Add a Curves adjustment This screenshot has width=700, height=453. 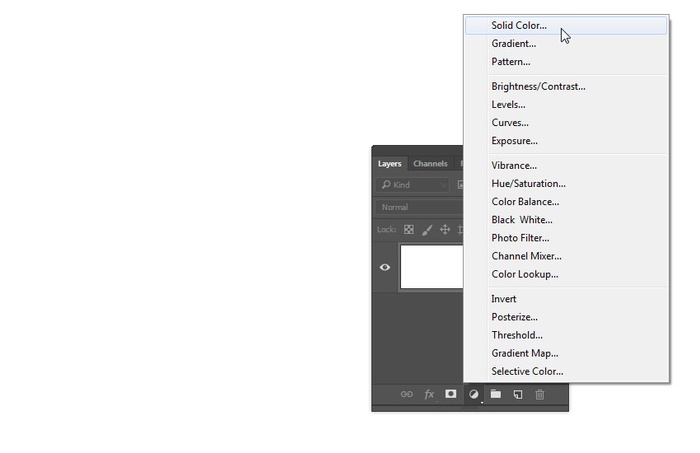509,123
